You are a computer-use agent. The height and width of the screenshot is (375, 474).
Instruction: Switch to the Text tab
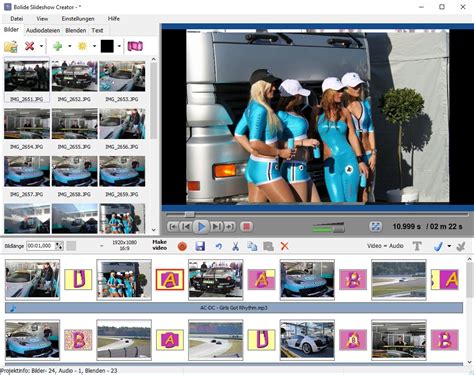97,30
